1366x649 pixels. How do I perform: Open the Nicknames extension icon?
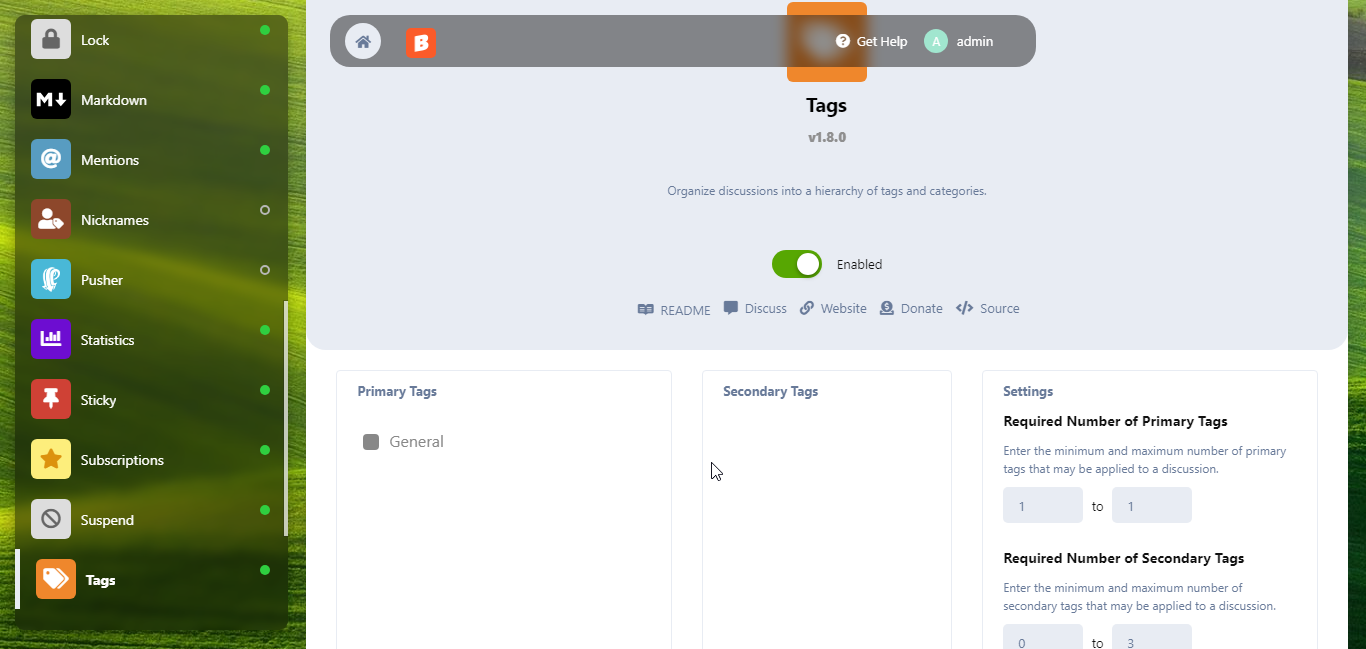coord(51,219)
